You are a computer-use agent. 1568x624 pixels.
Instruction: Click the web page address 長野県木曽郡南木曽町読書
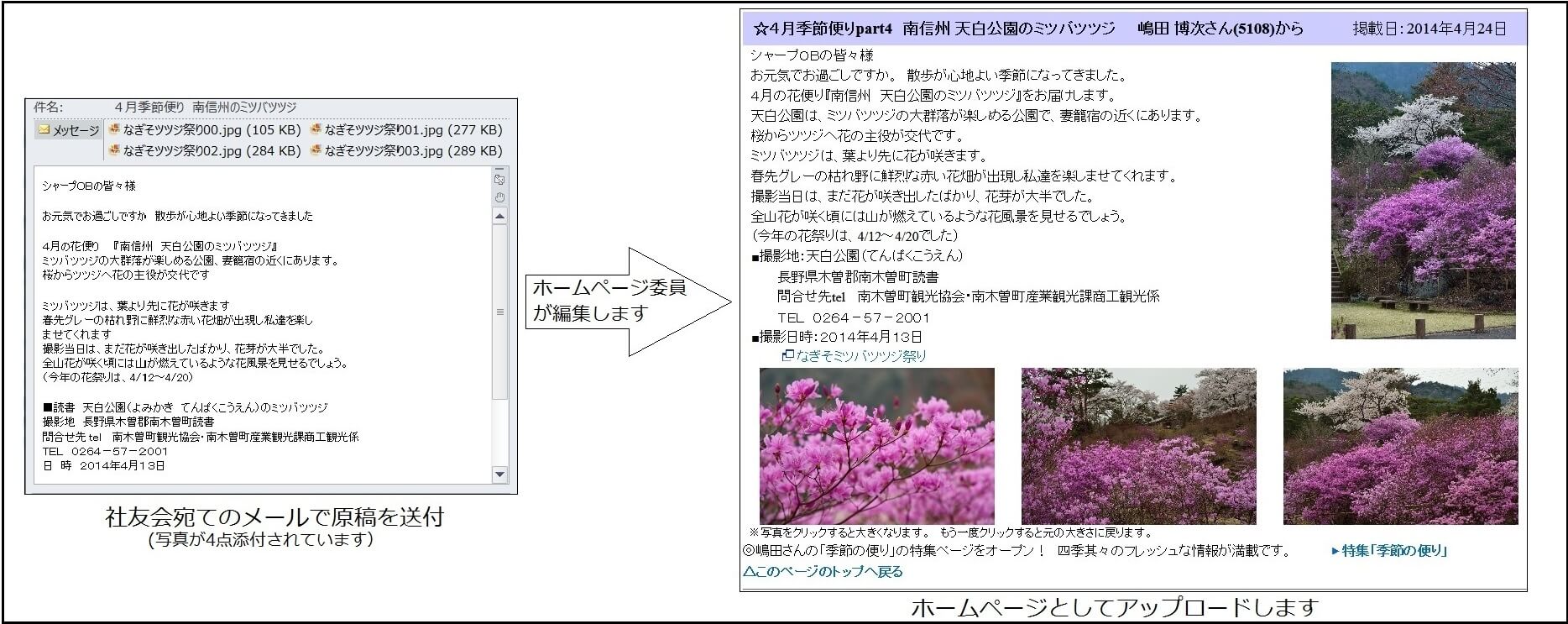[858, 276]
